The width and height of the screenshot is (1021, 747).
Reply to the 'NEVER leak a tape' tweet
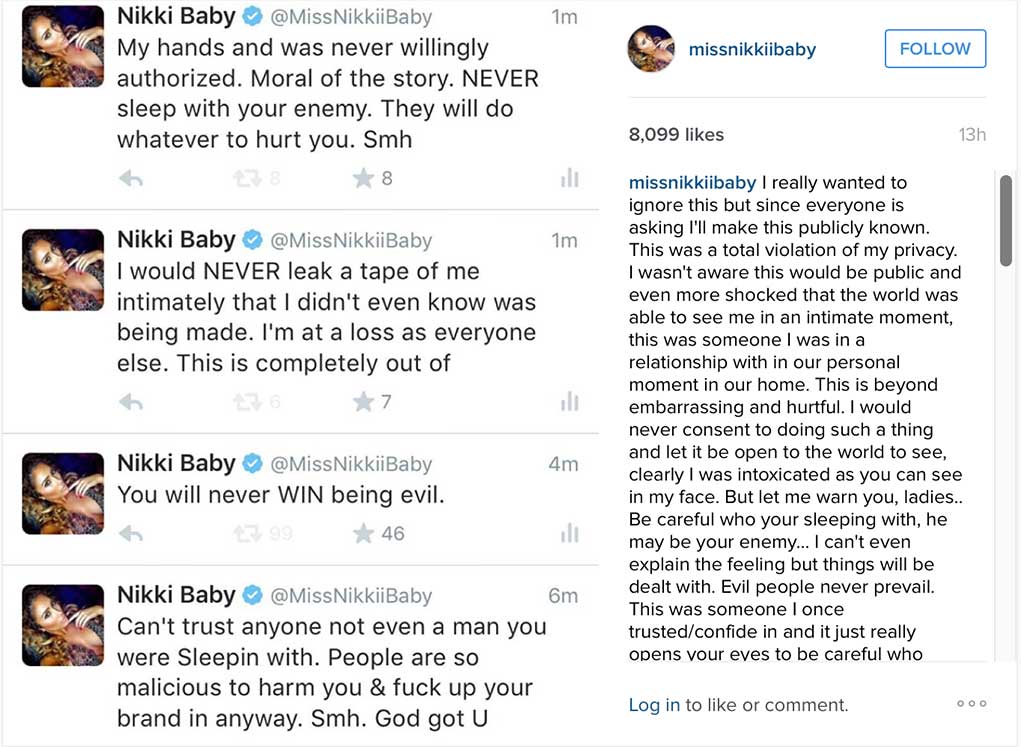tap(131, 402)
